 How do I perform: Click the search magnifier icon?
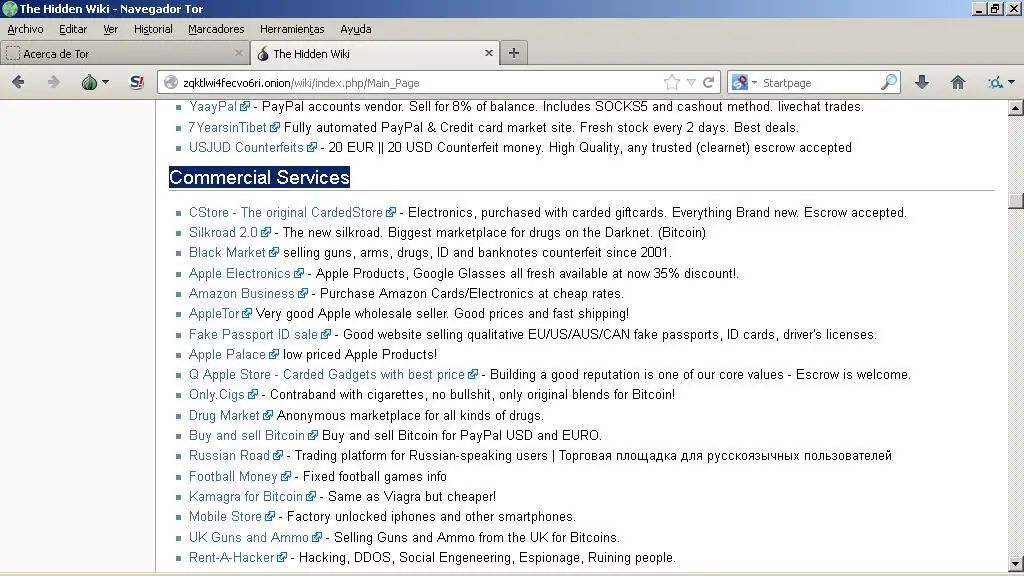[x=889, y=82]
